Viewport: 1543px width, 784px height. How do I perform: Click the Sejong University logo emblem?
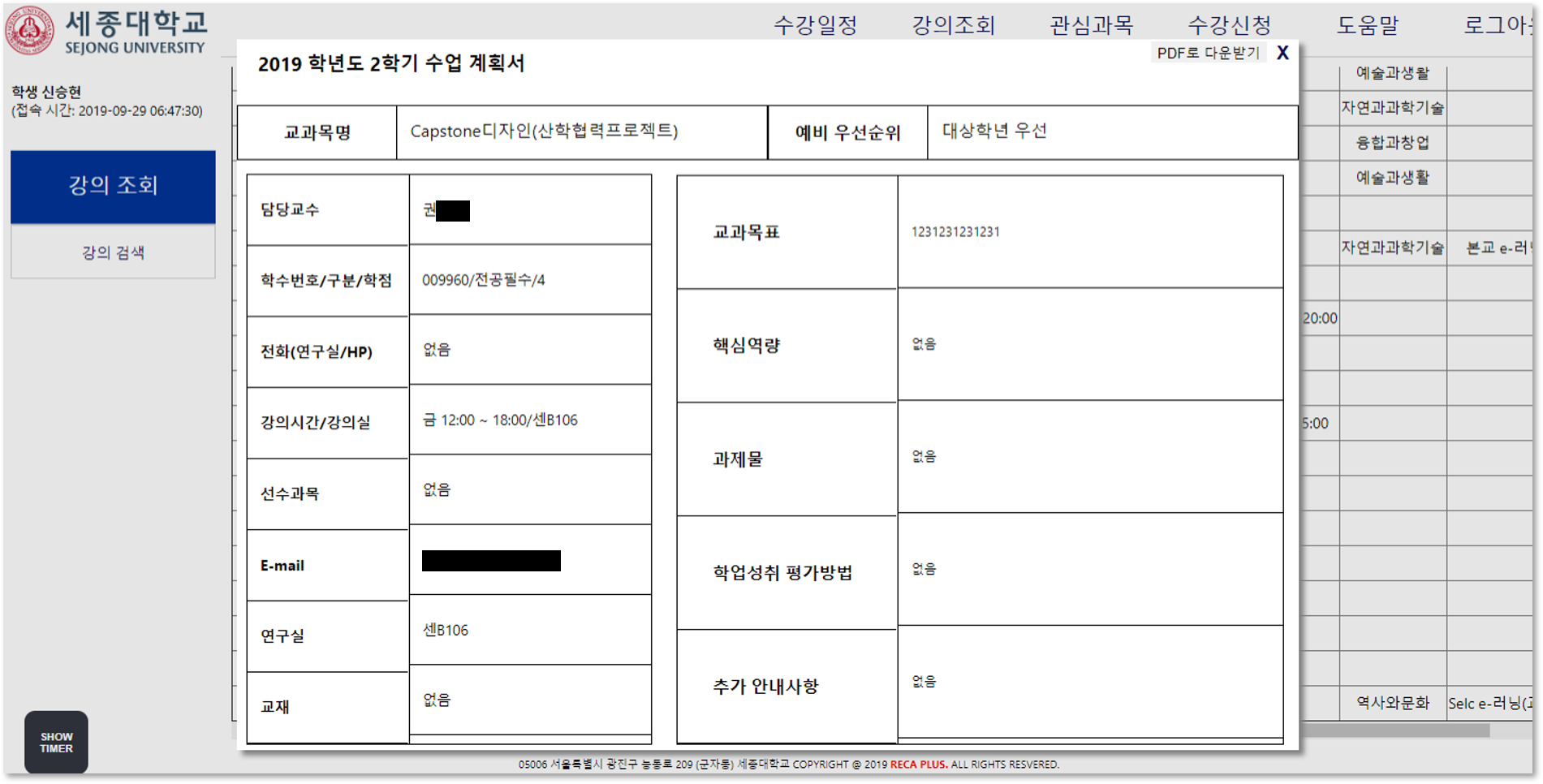(x=30, y=30)
